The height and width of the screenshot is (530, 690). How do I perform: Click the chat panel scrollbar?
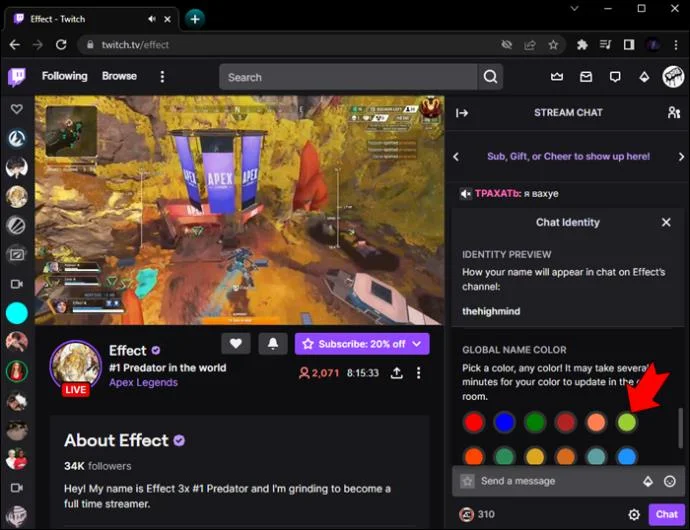point(681,428)
